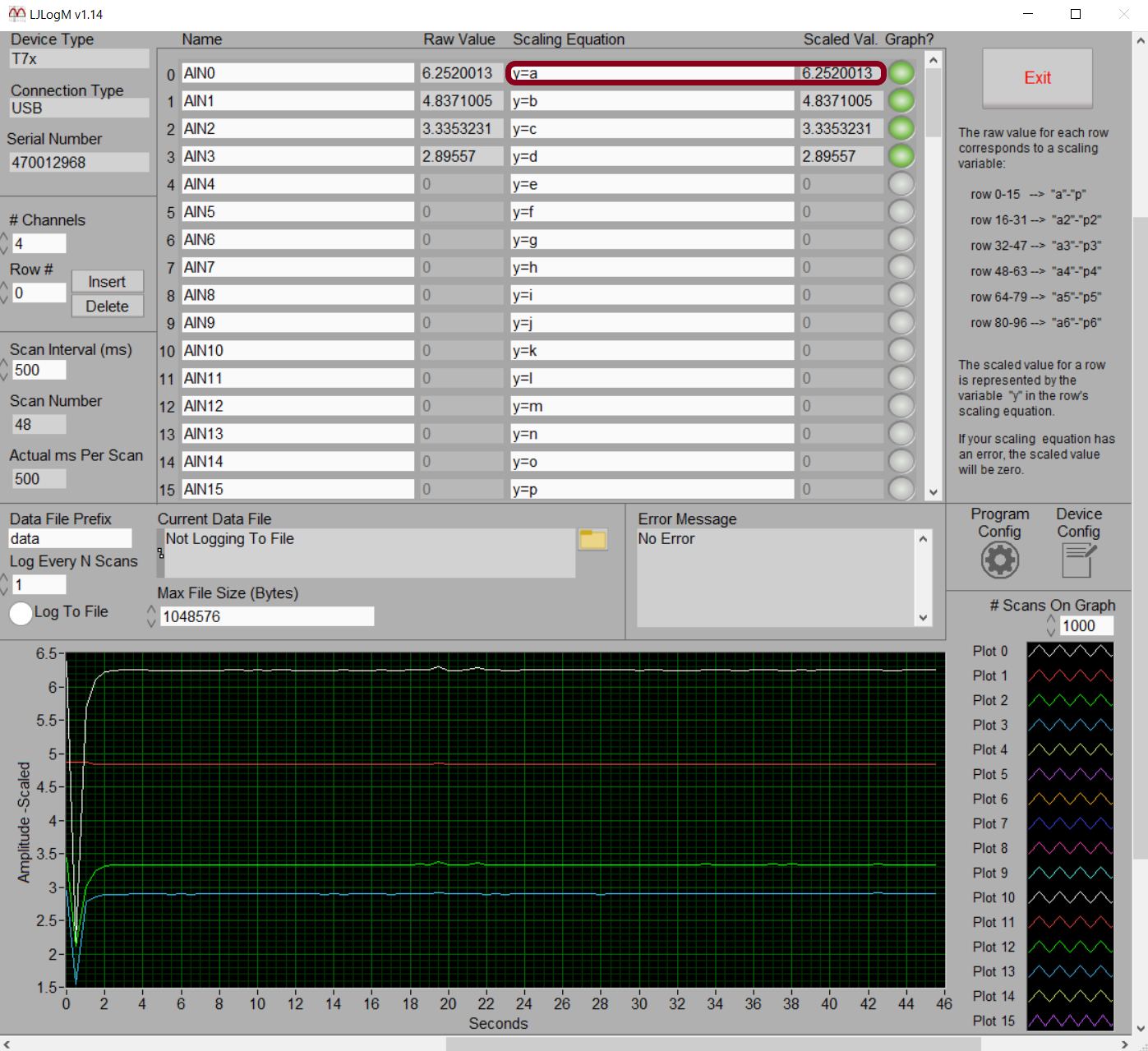1148x1051 pixels.
Task: Open Program Config gear icon
Action: click(x=999, y=560)
